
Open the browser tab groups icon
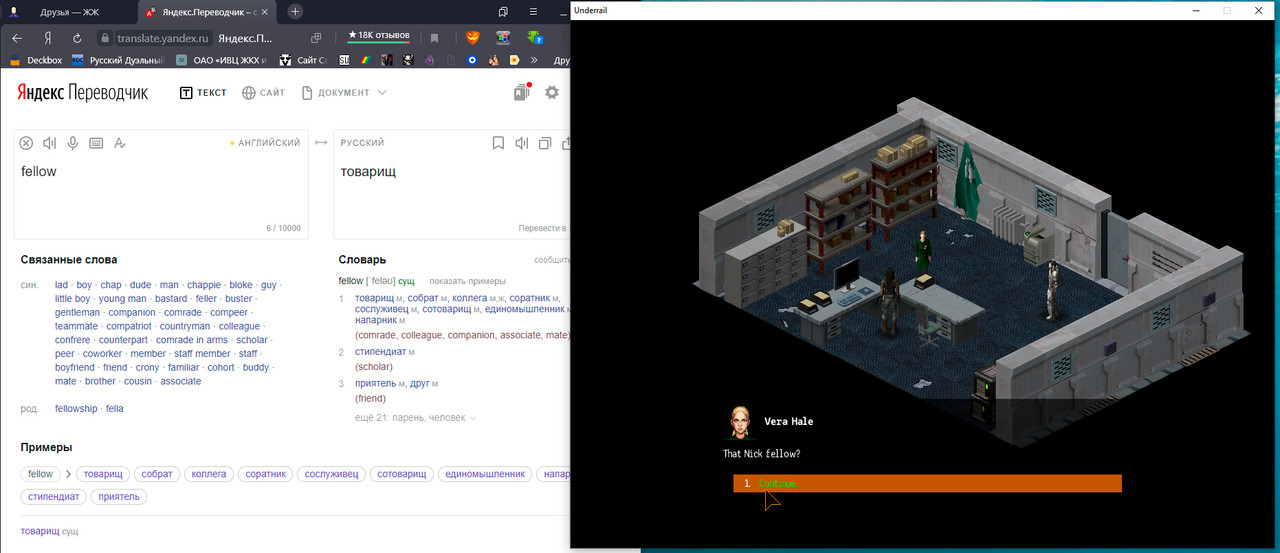point(503,12)
